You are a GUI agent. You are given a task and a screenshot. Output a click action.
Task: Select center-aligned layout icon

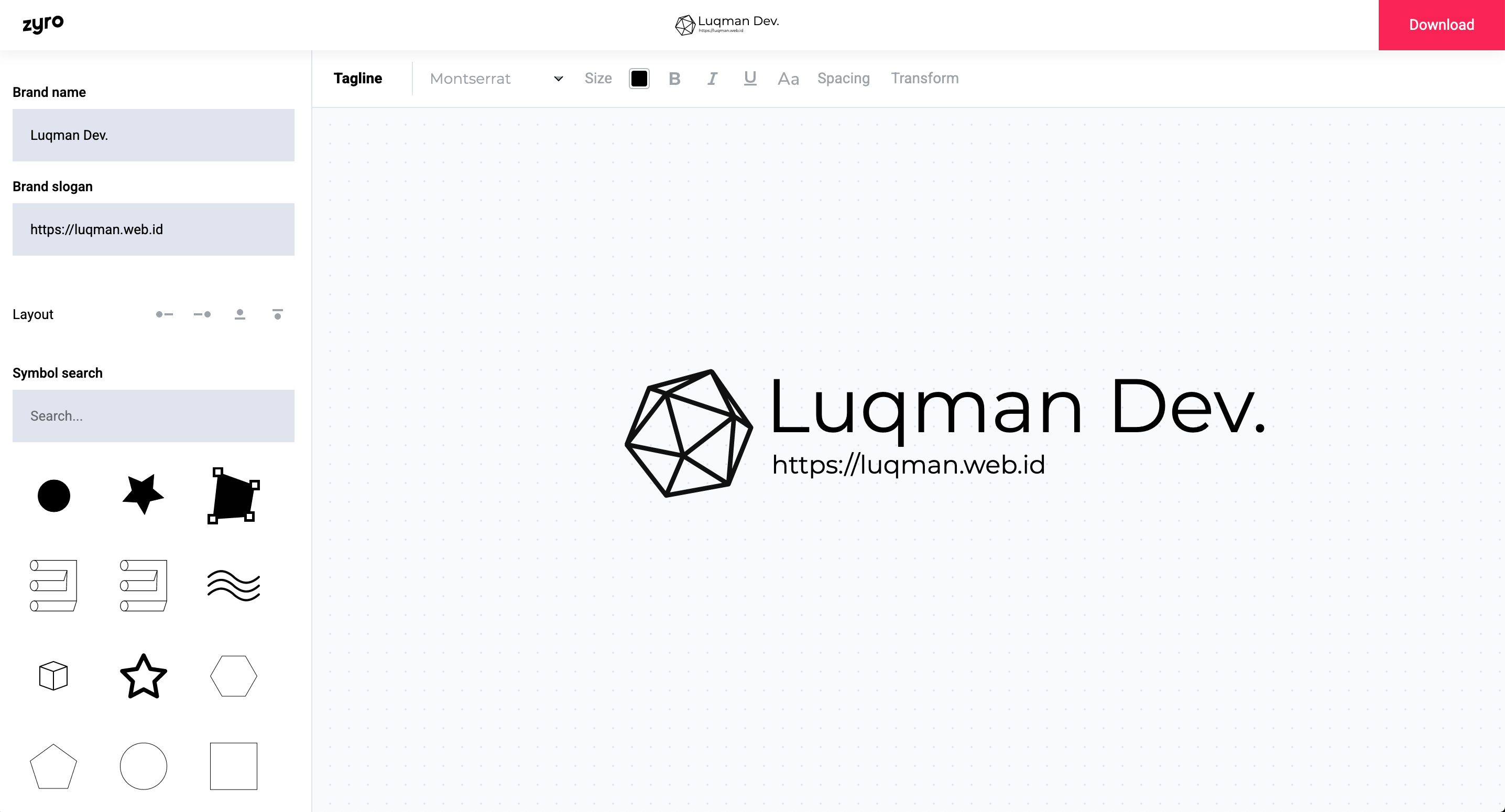coord(239,314)
